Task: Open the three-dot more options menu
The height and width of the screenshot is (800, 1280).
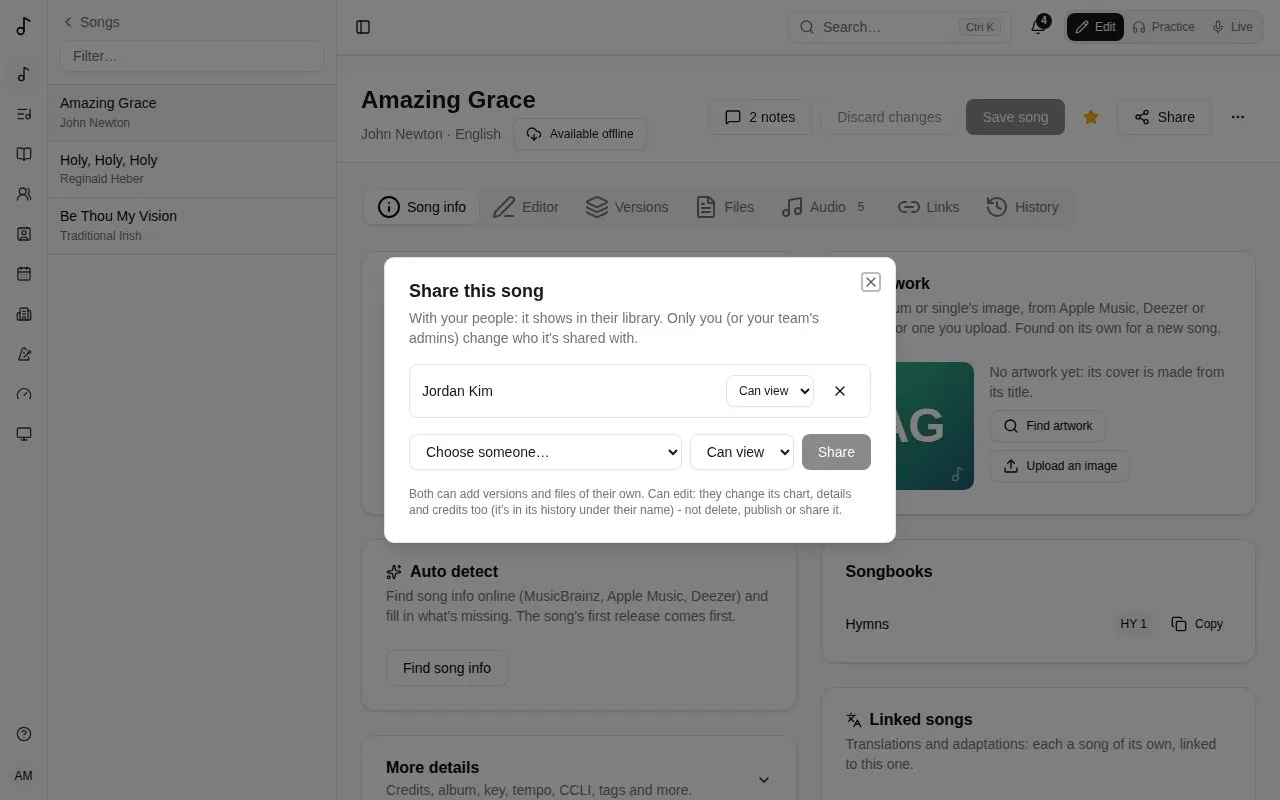Action: click(1238, 117)
